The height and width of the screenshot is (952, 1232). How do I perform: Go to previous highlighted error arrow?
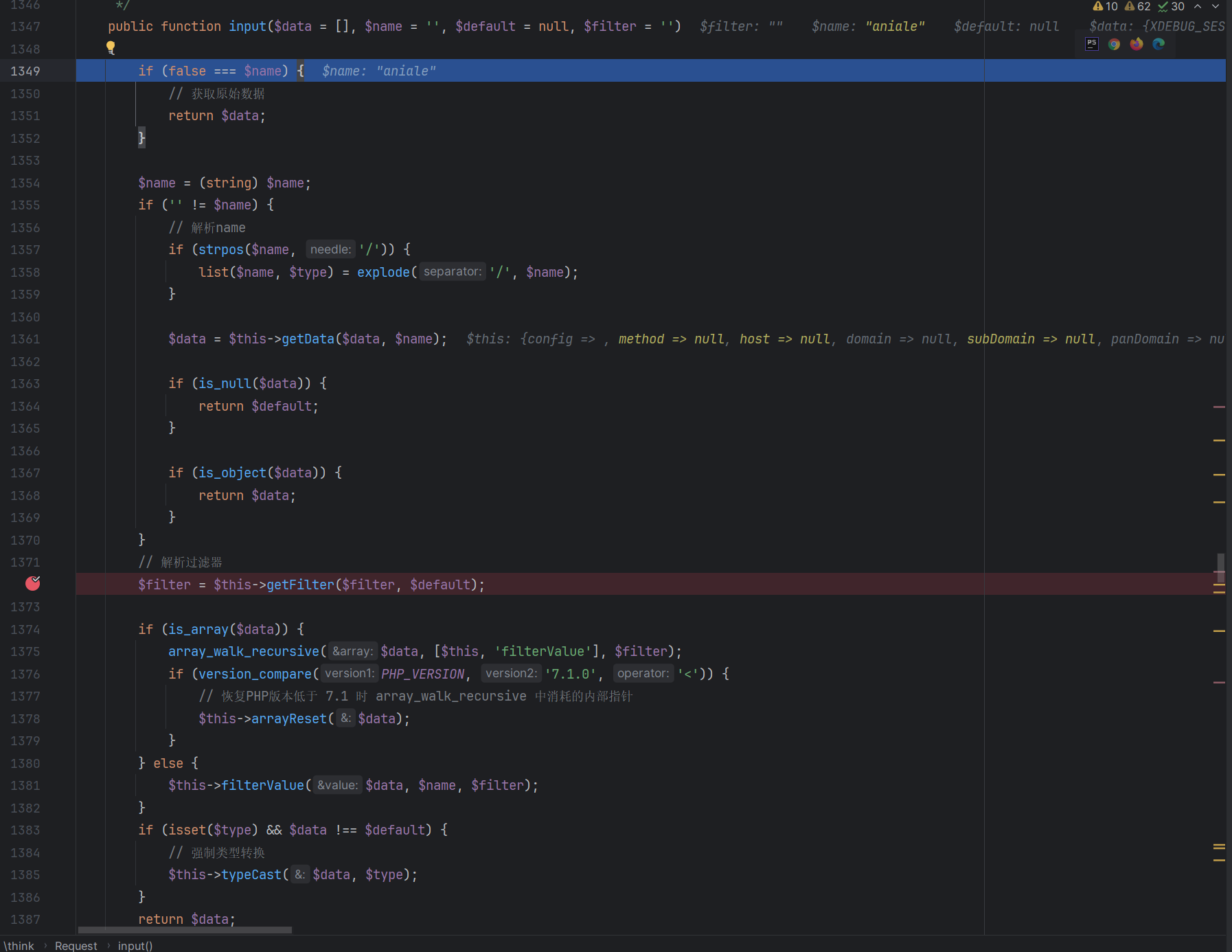1198,6
